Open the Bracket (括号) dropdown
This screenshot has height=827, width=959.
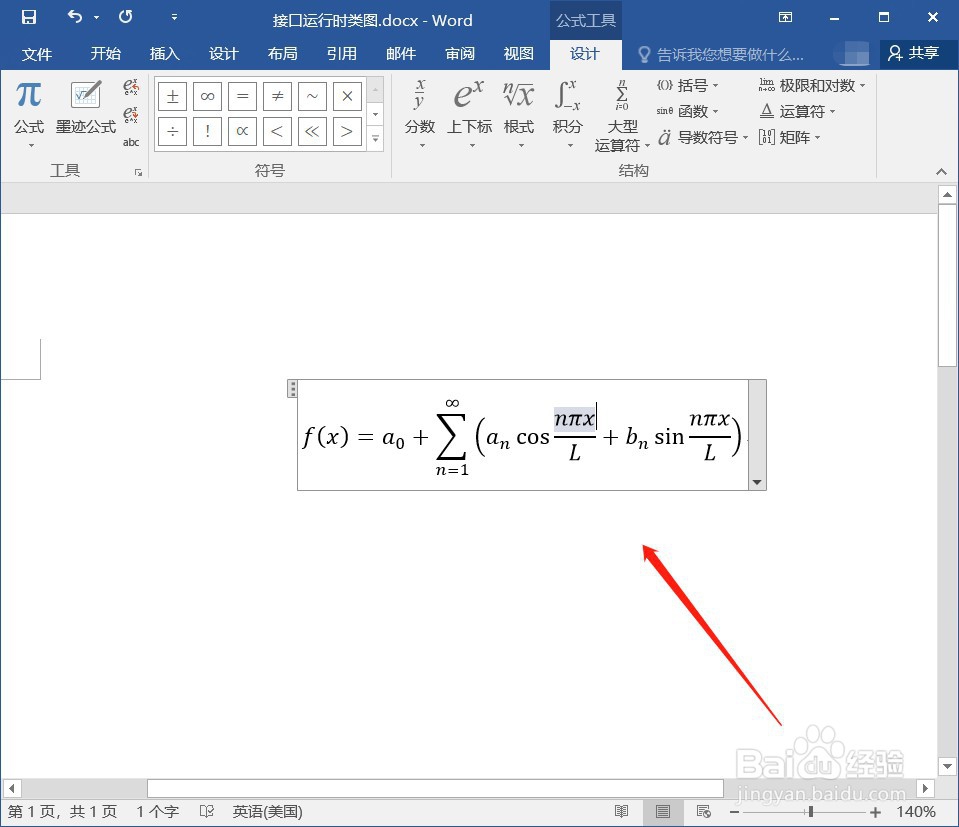point(690,85)
